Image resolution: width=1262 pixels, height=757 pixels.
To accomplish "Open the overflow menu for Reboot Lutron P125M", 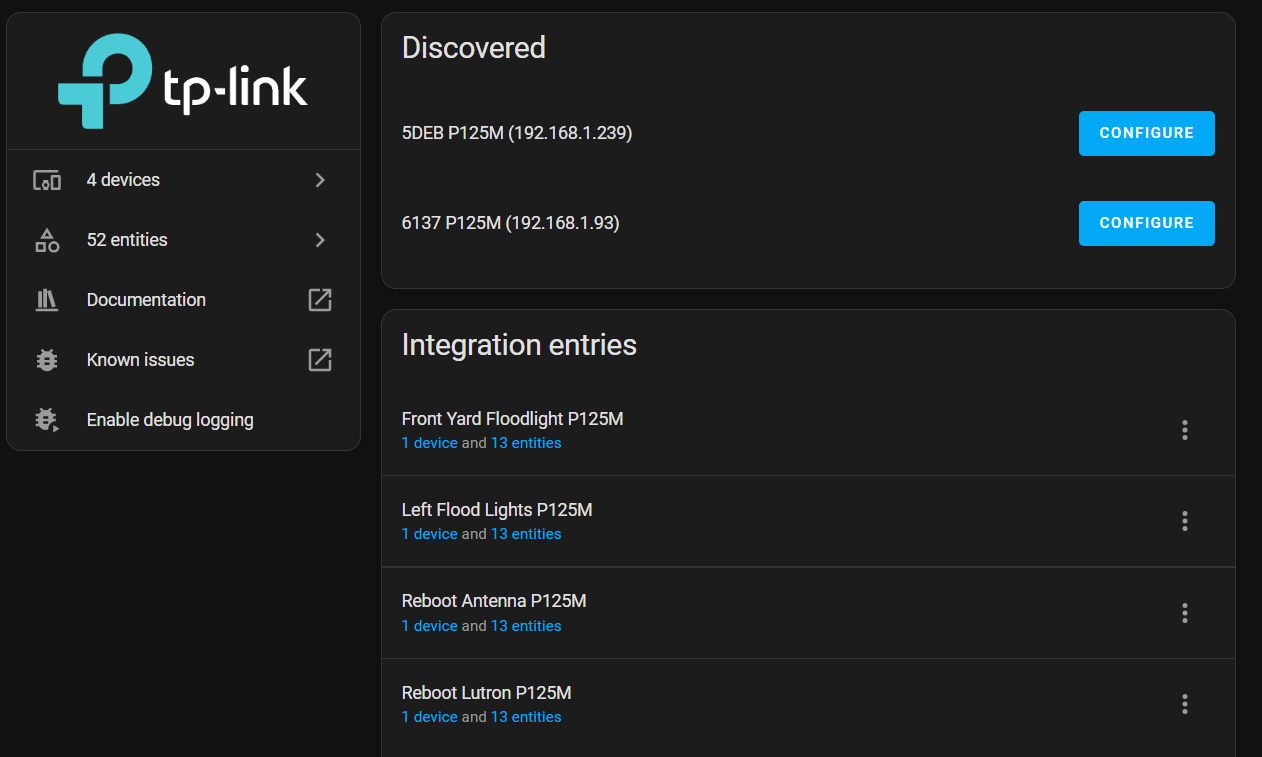I will [x=1184, y=704].
